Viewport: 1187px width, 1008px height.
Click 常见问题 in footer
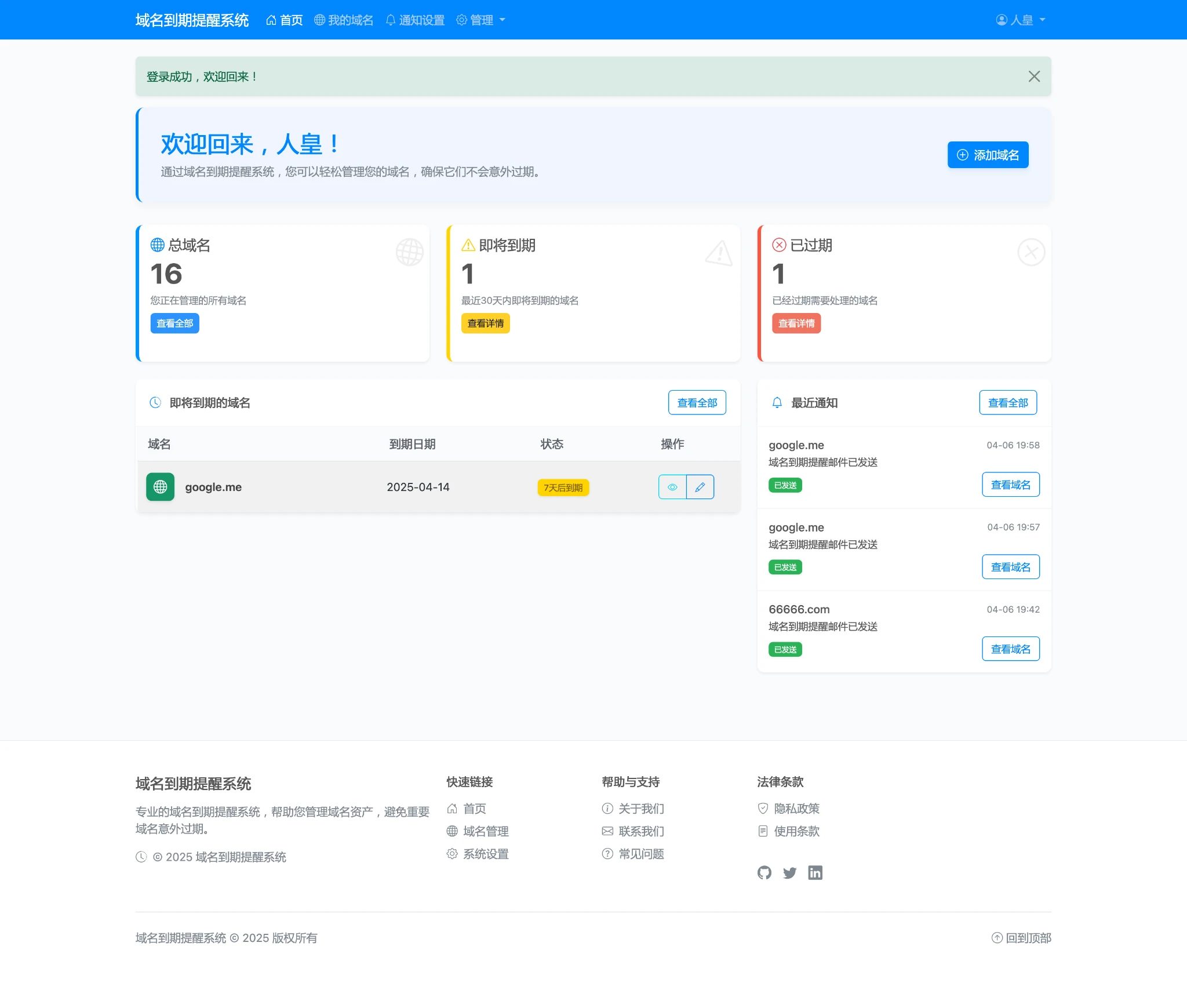click(633, 854)
